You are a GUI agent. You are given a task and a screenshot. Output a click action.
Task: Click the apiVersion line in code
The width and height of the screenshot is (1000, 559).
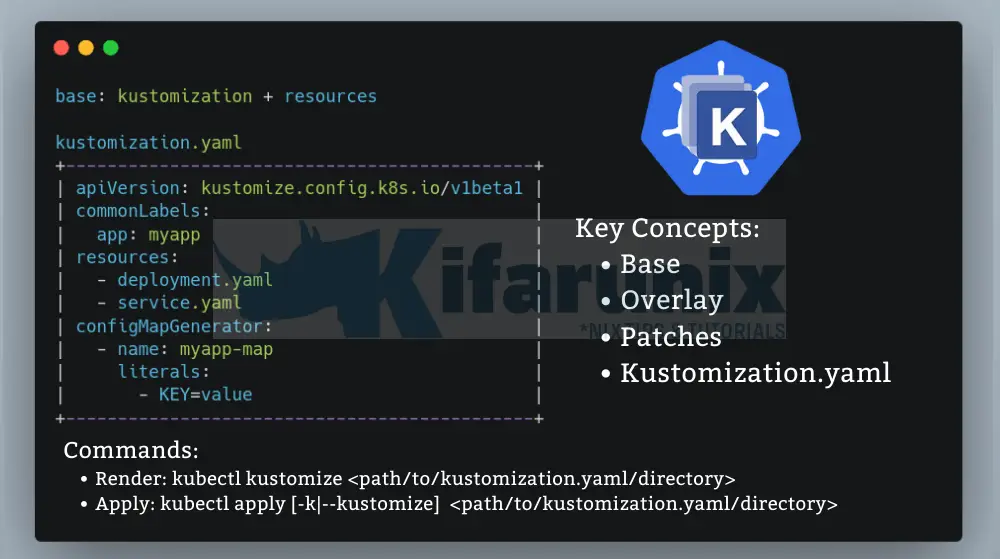pyautogui.click(x=299, y=187)
